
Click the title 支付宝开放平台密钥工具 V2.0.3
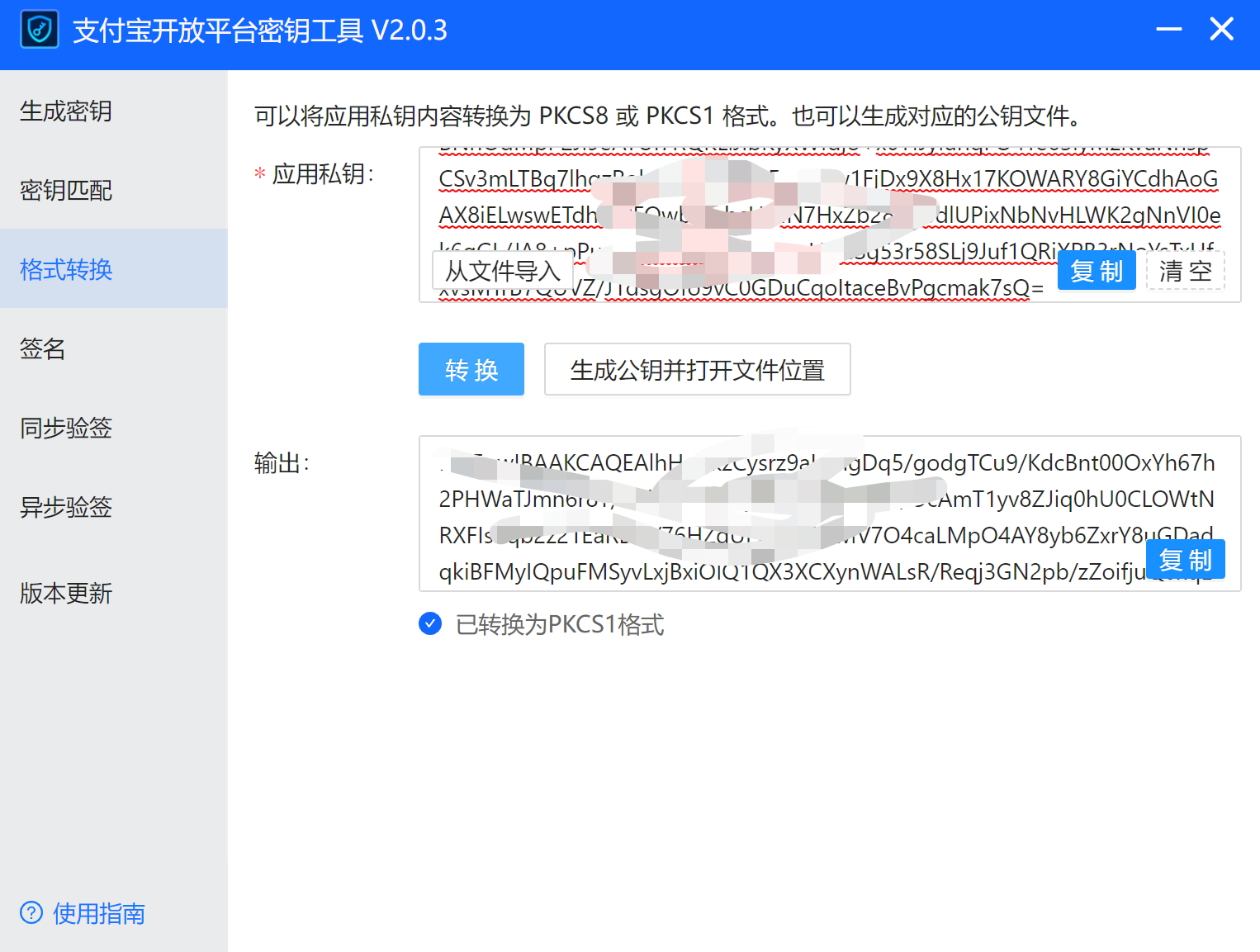260,31
